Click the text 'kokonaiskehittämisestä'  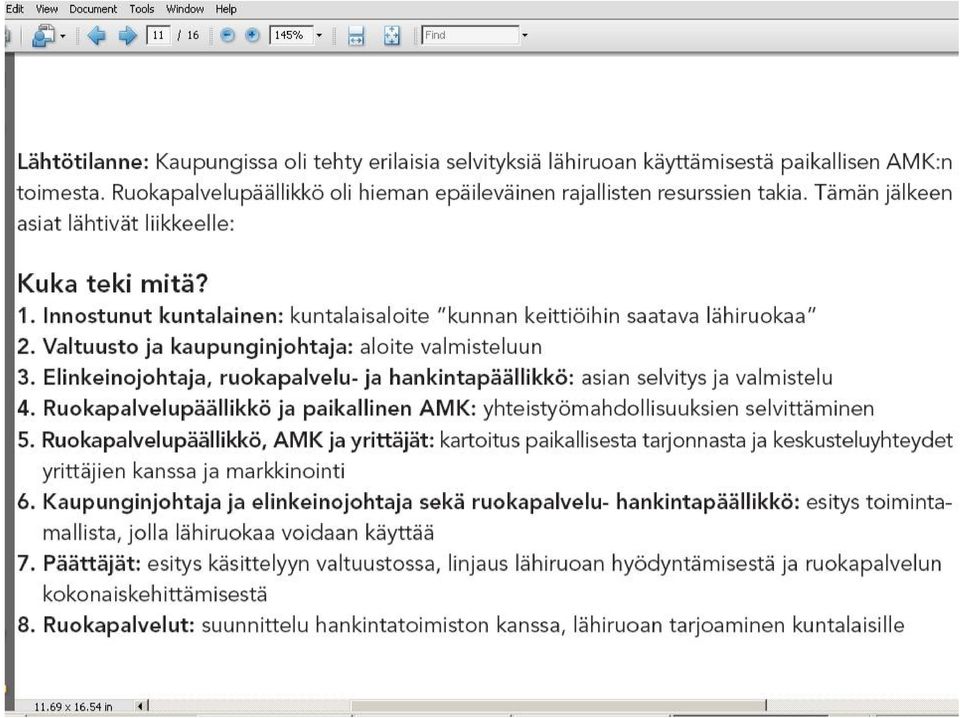click(x=155, y=594)
